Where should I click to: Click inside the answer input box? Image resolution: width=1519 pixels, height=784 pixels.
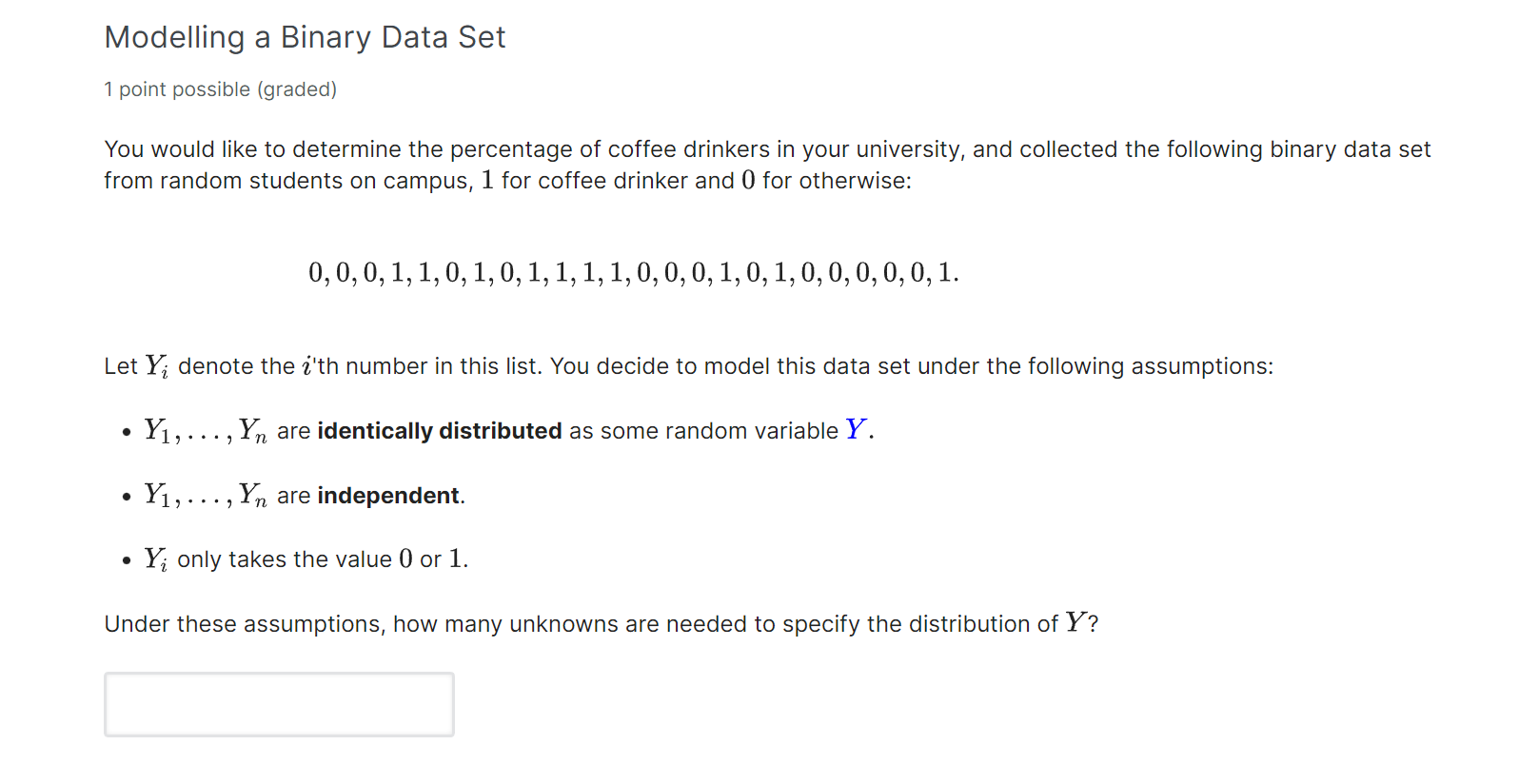278,704
